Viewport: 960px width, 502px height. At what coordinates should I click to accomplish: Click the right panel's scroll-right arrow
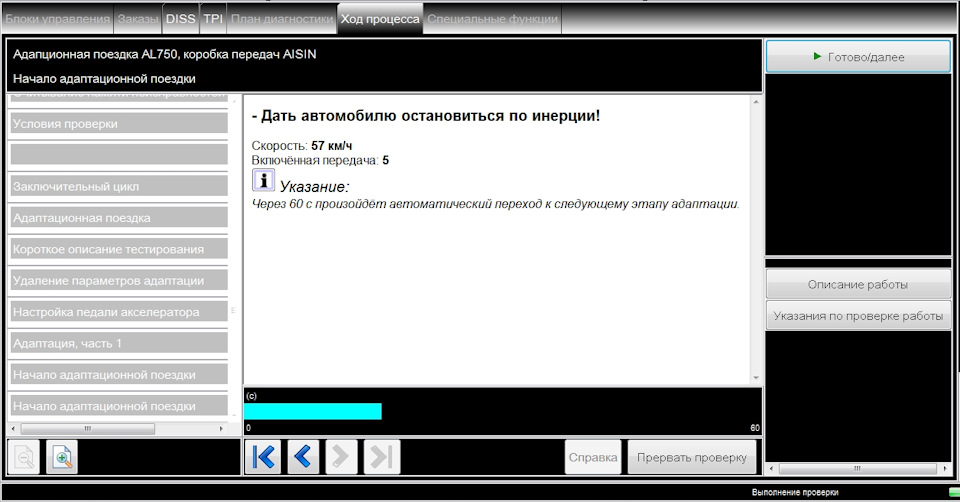point(945,468)
